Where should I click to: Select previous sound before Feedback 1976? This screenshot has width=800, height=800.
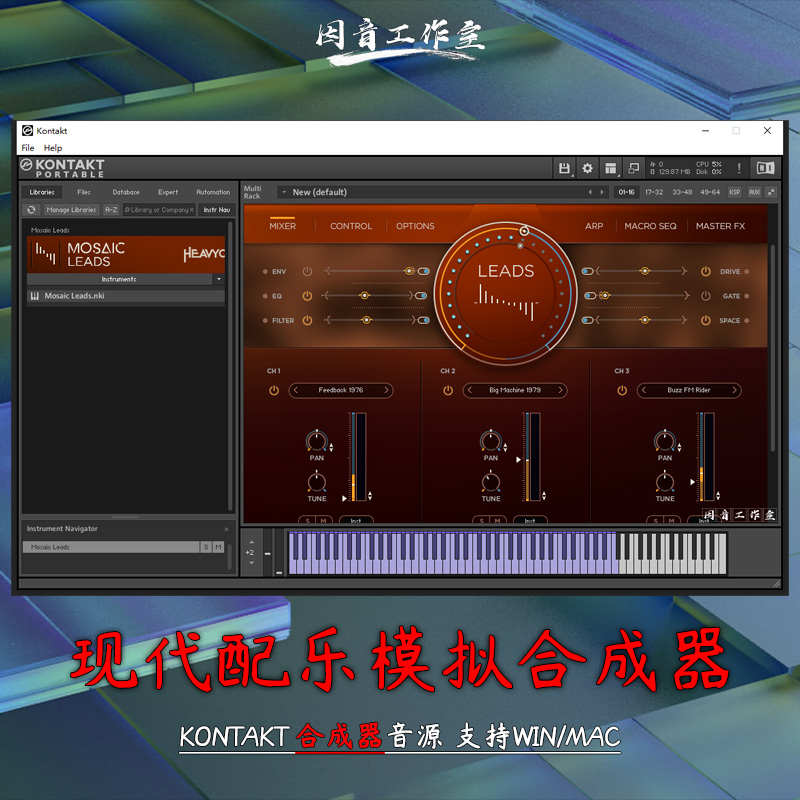[x=295, y=390]
